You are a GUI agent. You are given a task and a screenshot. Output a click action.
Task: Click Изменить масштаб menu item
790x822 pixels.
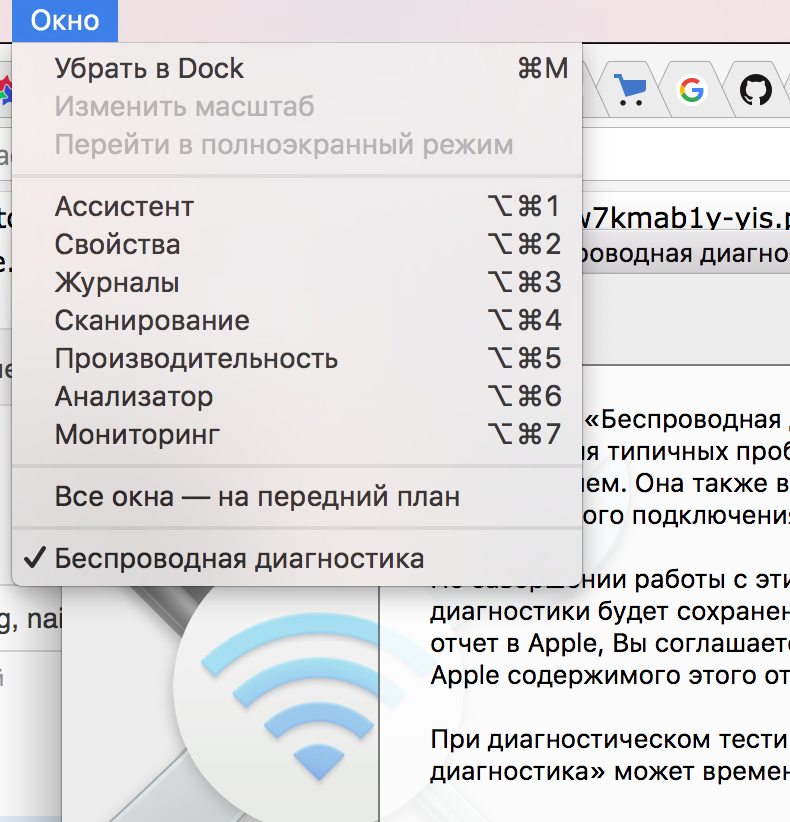click(x=184, y=106)
